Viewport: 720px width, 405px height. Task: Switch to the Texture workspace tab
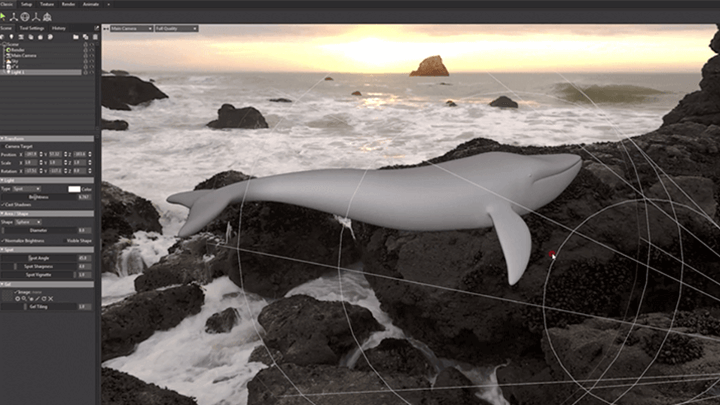pyautogui.click(x=47, y=4)
